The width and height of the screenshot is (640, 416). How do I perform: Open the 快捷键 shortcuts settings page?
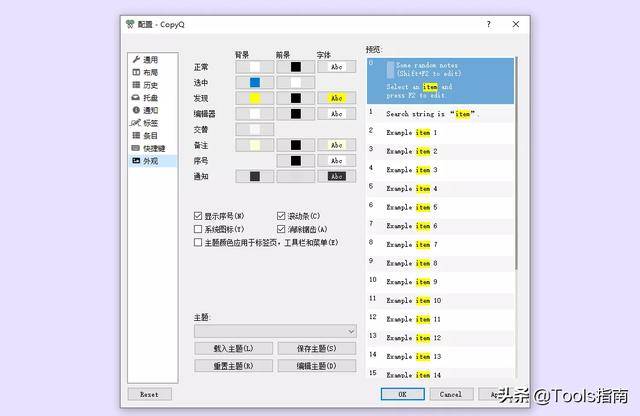[152, 148]
